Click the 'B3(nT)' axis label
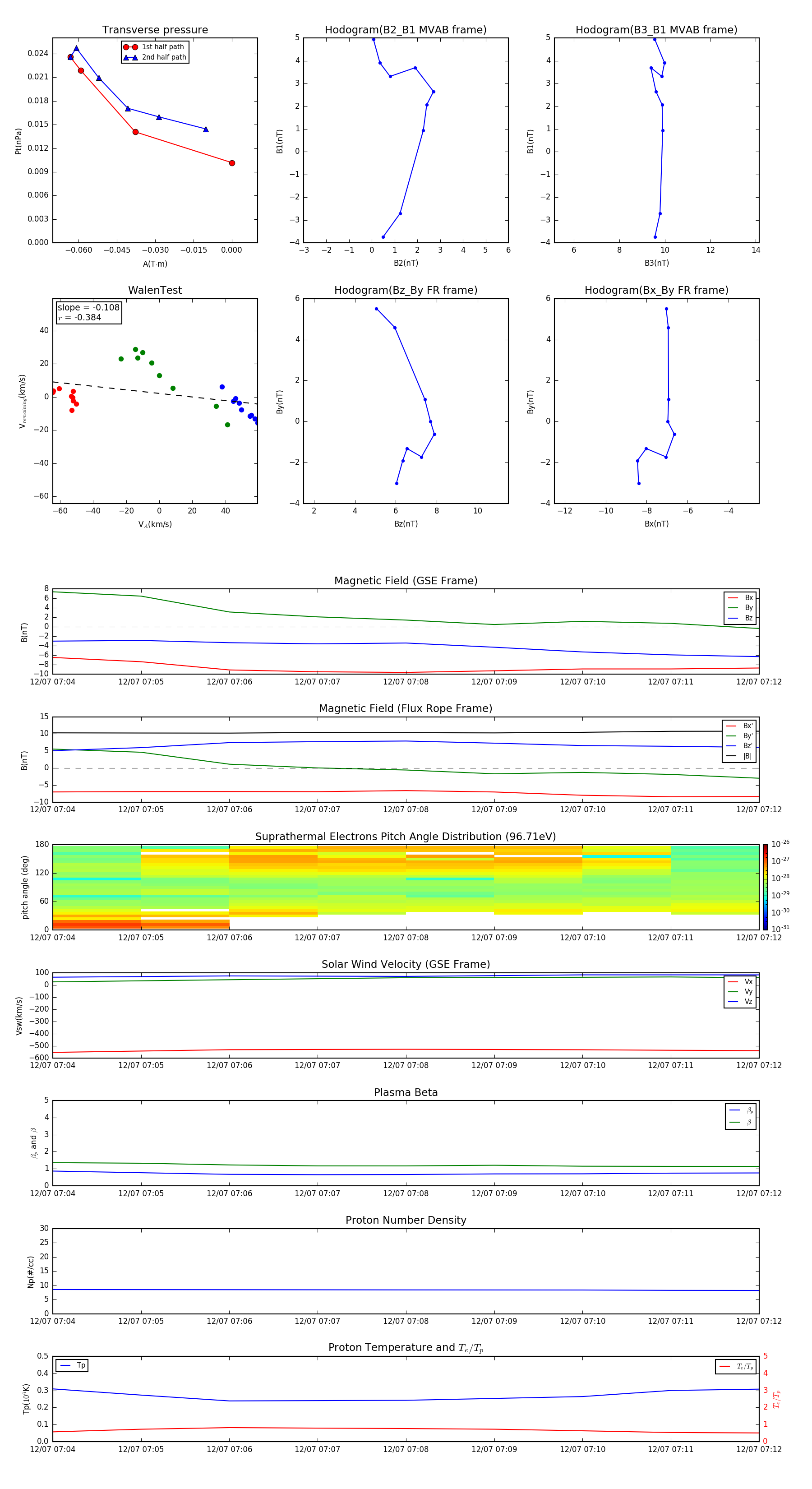Image resolution: width=812 pixels, height=1489 pixels. point(656,263)
